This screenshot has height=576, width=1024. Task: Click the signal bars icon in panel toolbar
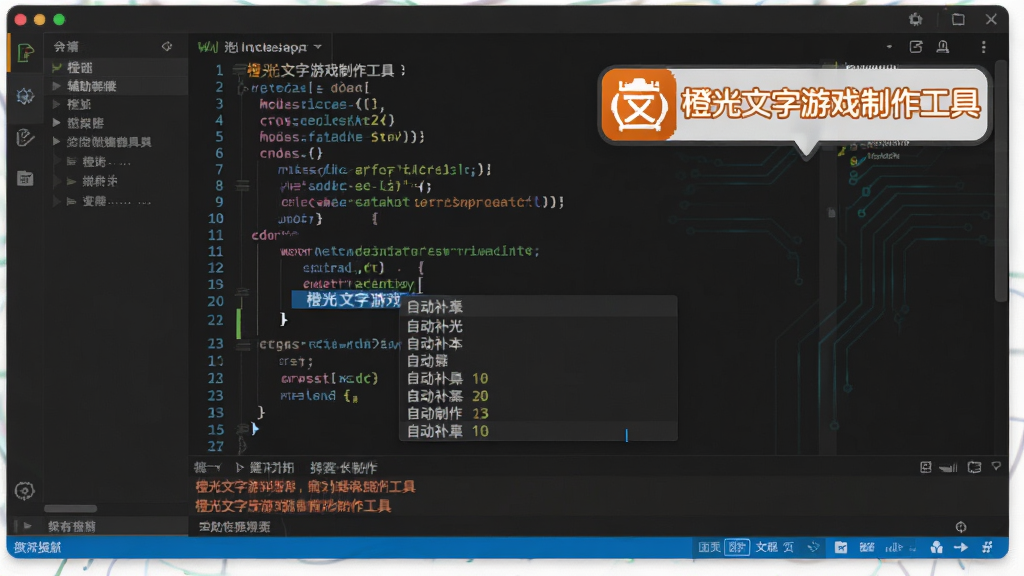pyautogui.click(x=948, y=467)
